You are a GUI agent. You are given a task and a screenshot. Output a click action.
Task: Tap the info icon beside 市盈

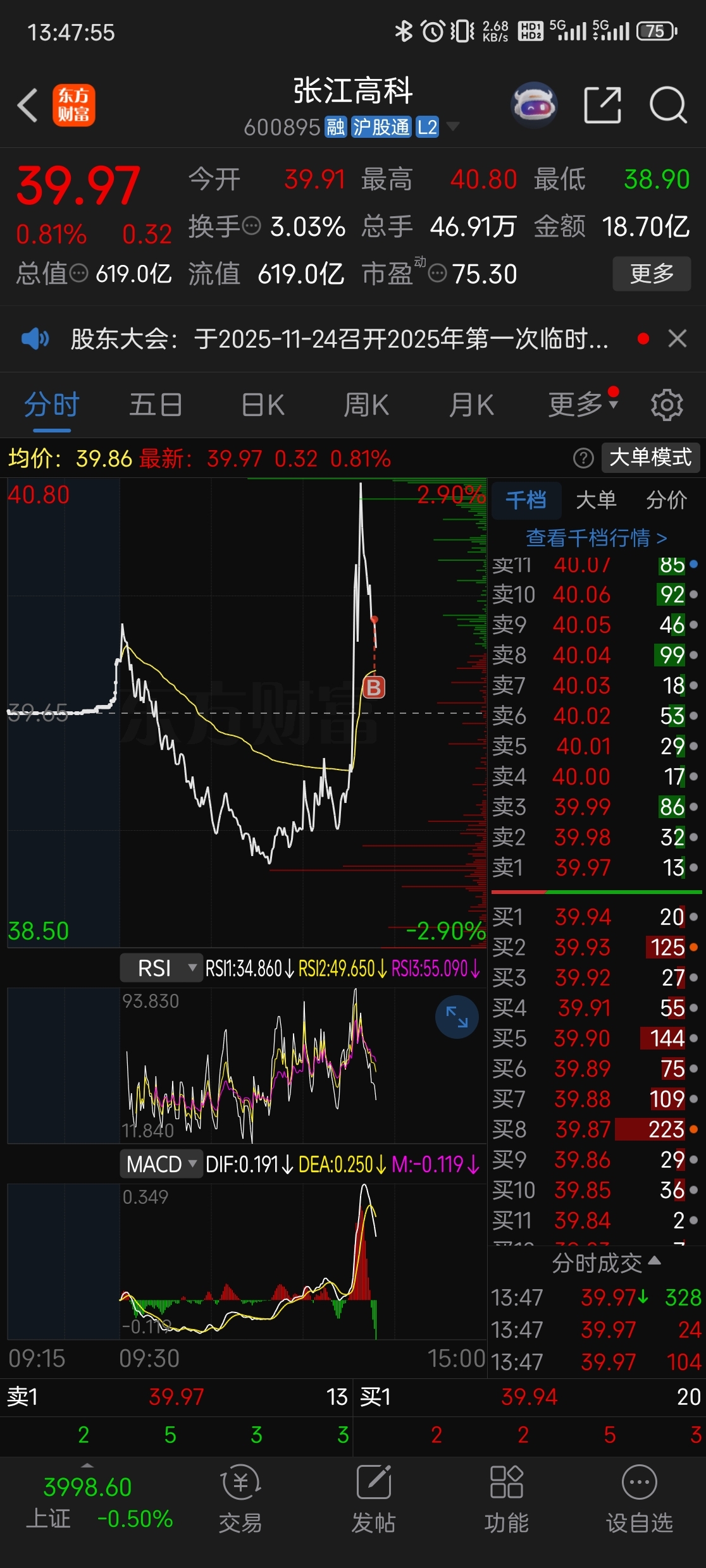pos(438,273)
